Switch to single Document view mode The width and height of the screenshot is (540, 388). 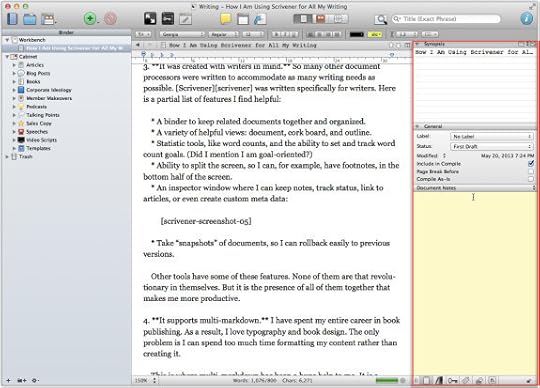coord(303,19)
